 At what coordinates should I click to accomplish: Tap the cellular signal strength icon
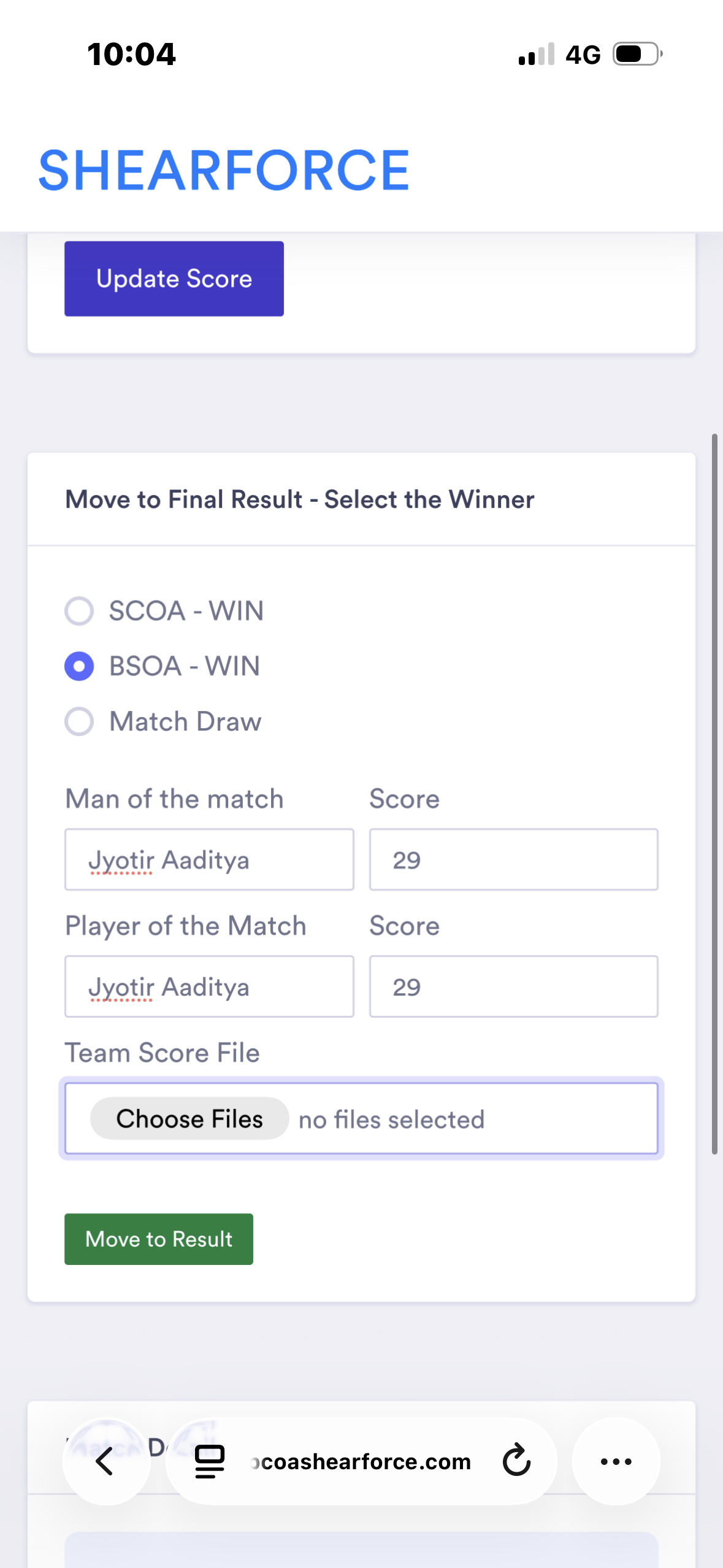tap(537, 54)
